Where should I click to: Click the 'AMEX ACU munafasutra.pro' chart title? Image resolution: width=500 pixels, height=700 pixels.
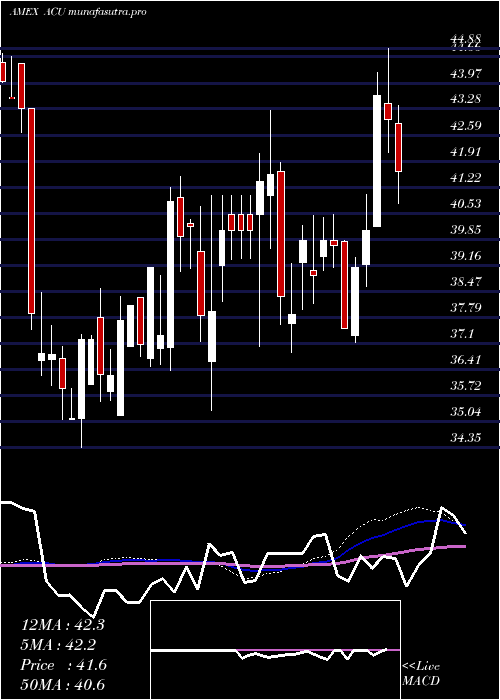78,12
